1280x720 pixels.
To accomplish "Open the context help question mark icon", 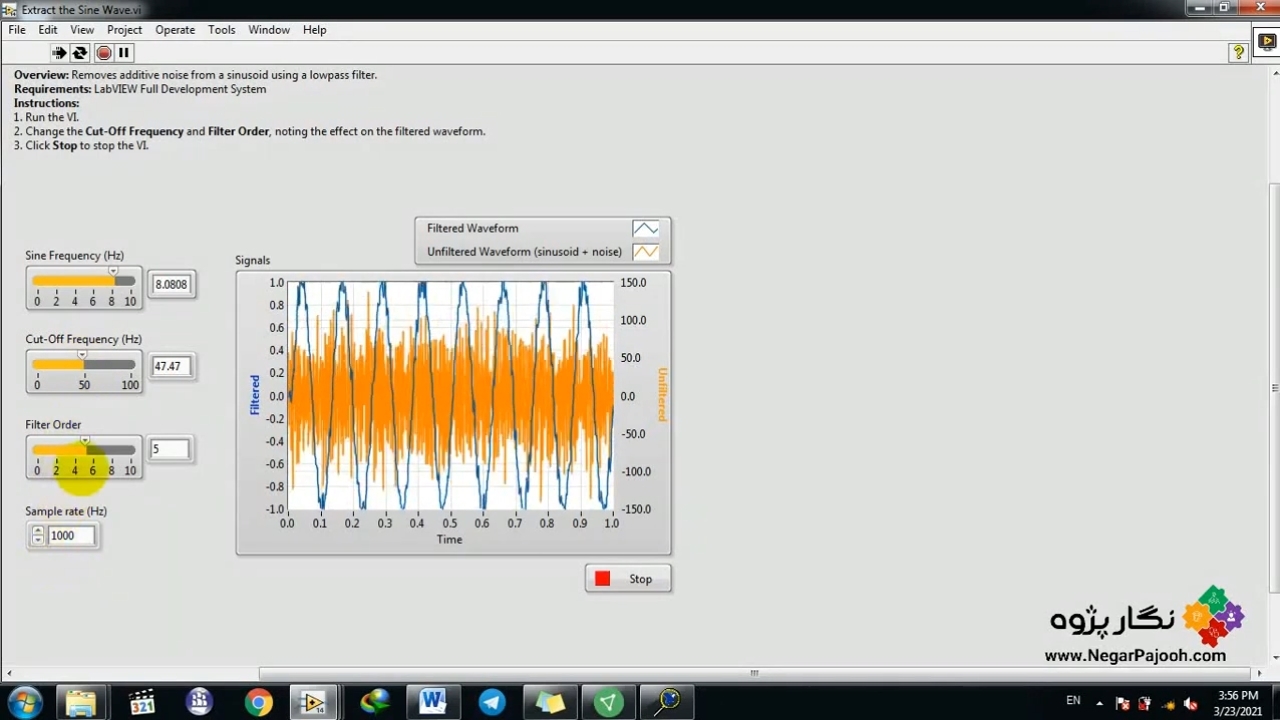I will [1238, 53].
